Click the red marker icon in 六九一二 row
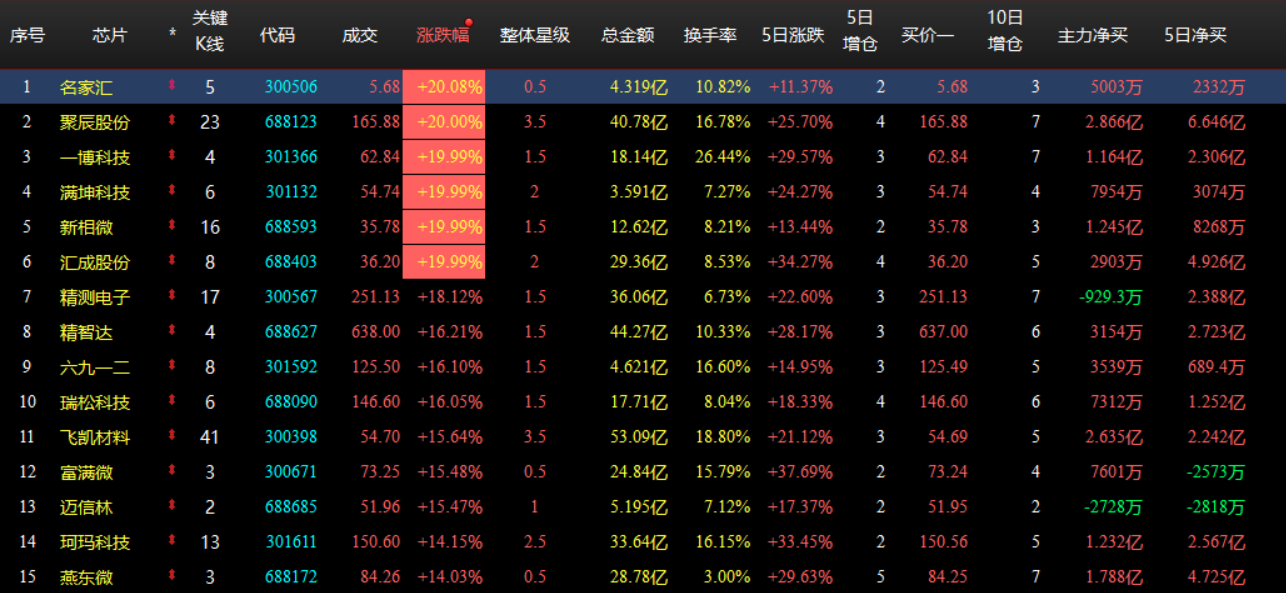 click(172, 366)
